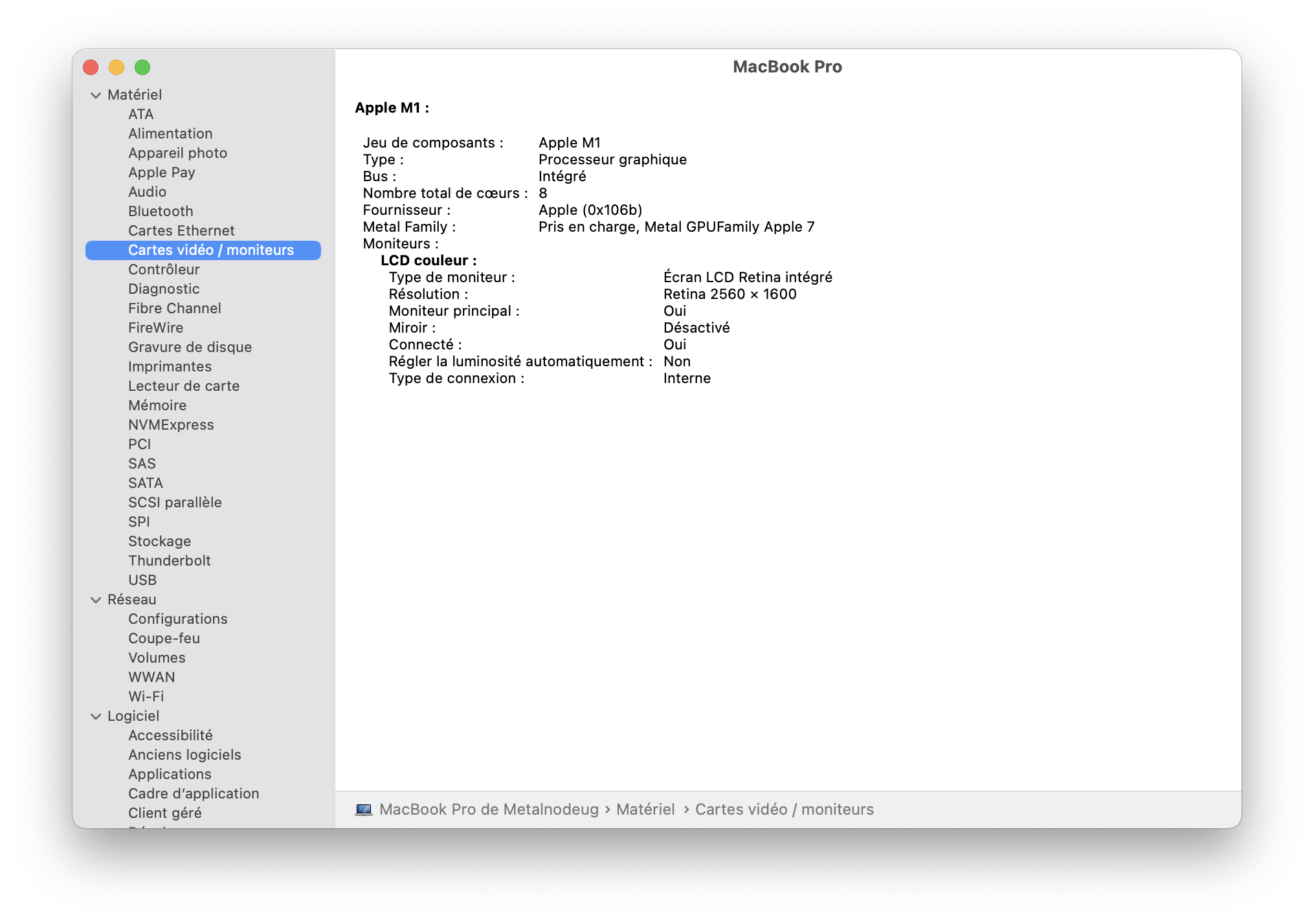Click the Désactivé mirror value

click(x=696, y=328)
